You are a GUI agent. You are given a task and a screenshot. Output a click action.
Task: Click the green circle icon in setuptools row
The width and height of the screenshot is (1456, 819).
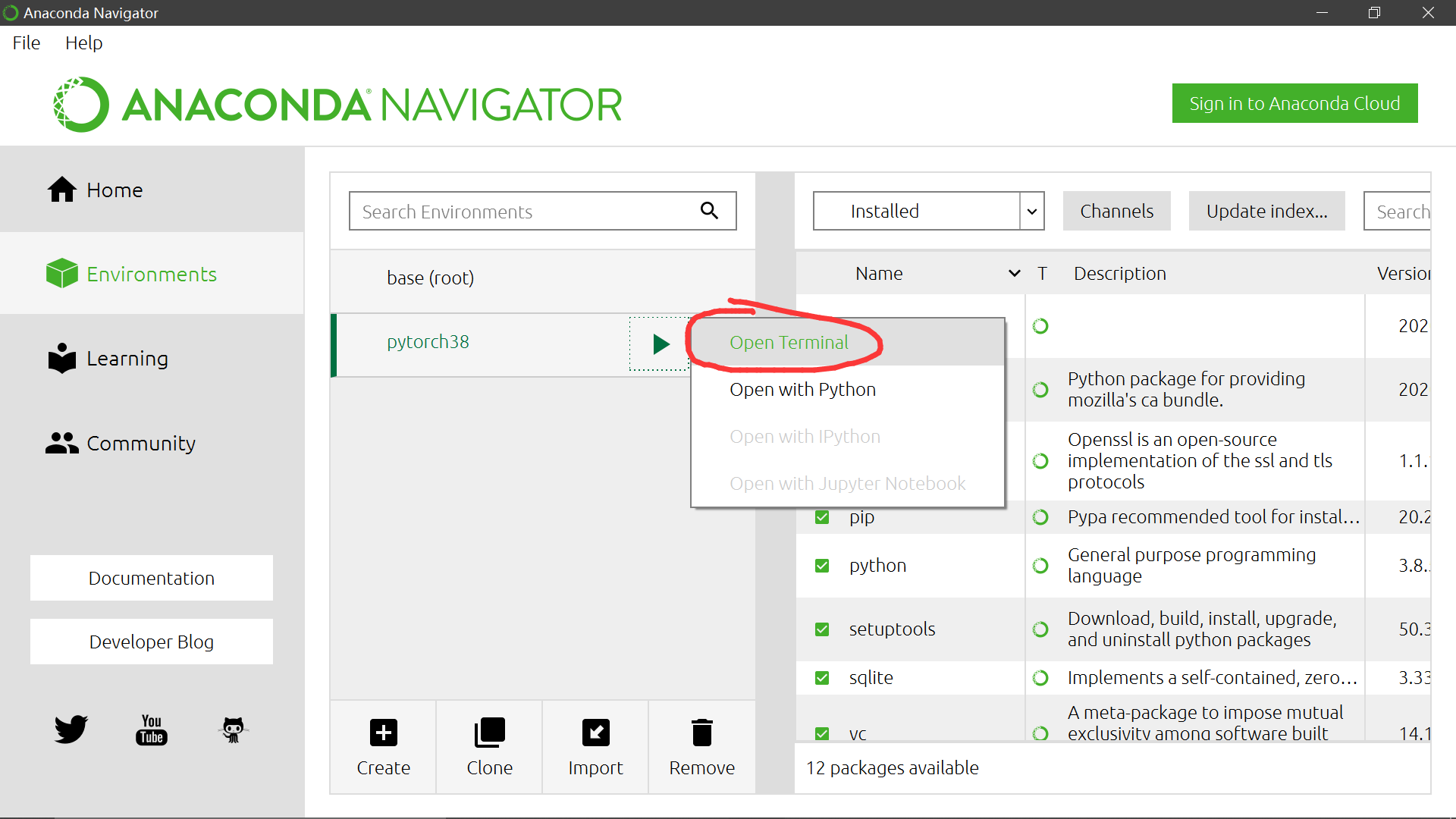(x=1040, y=629)
